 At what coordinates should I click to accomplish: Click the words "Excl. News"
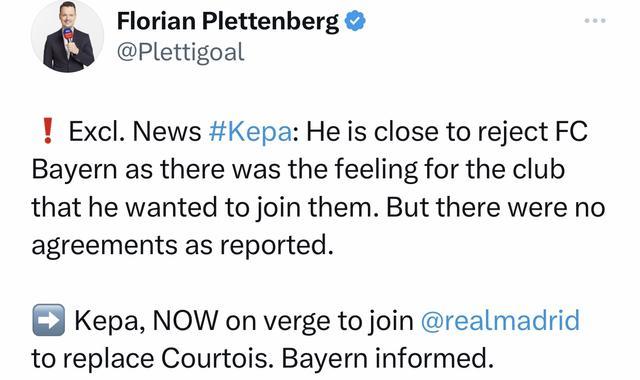135,132
